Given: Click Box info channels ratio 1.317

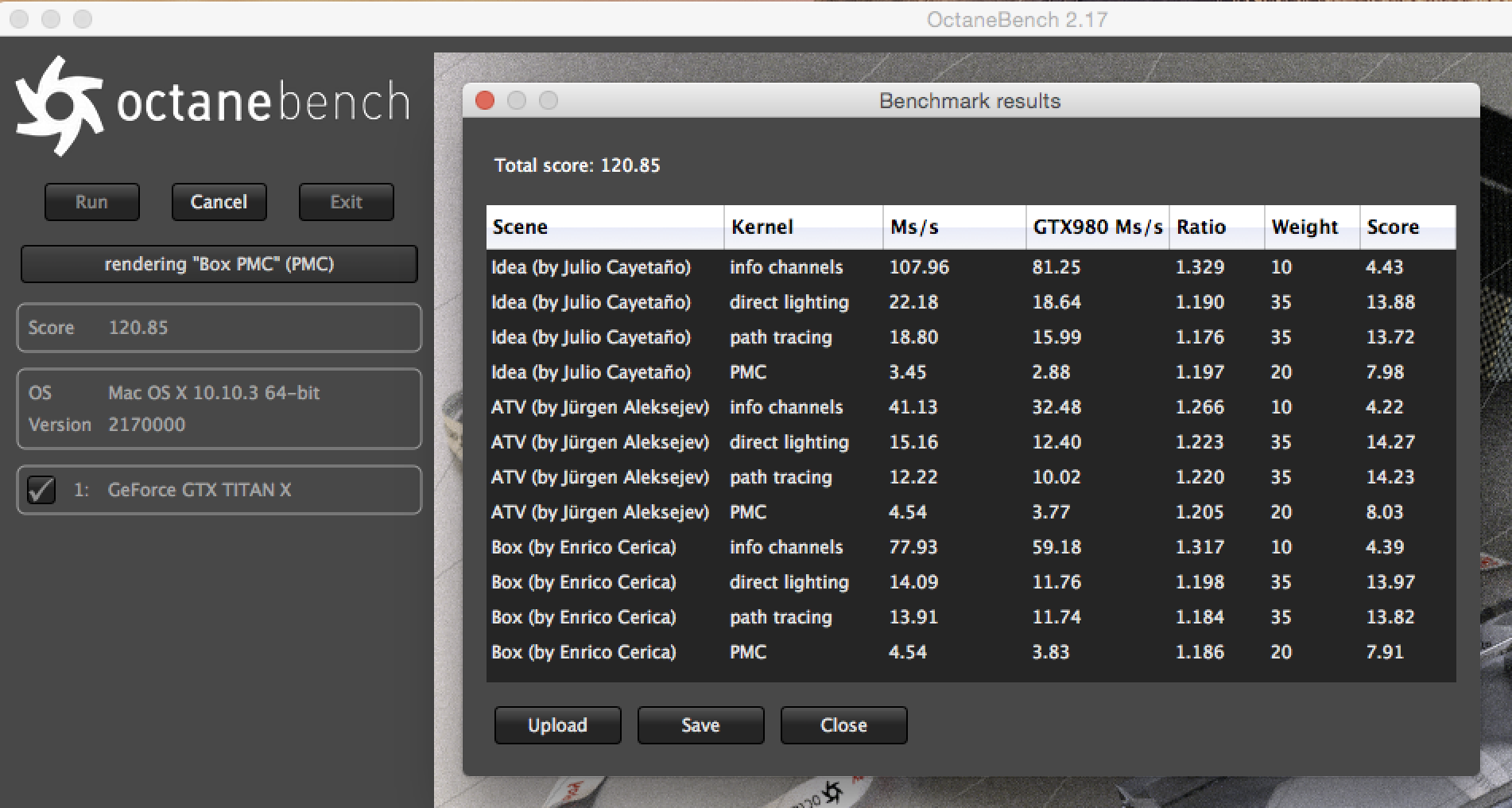Looking at the screenshot, I should click(x=1200, y=547).
